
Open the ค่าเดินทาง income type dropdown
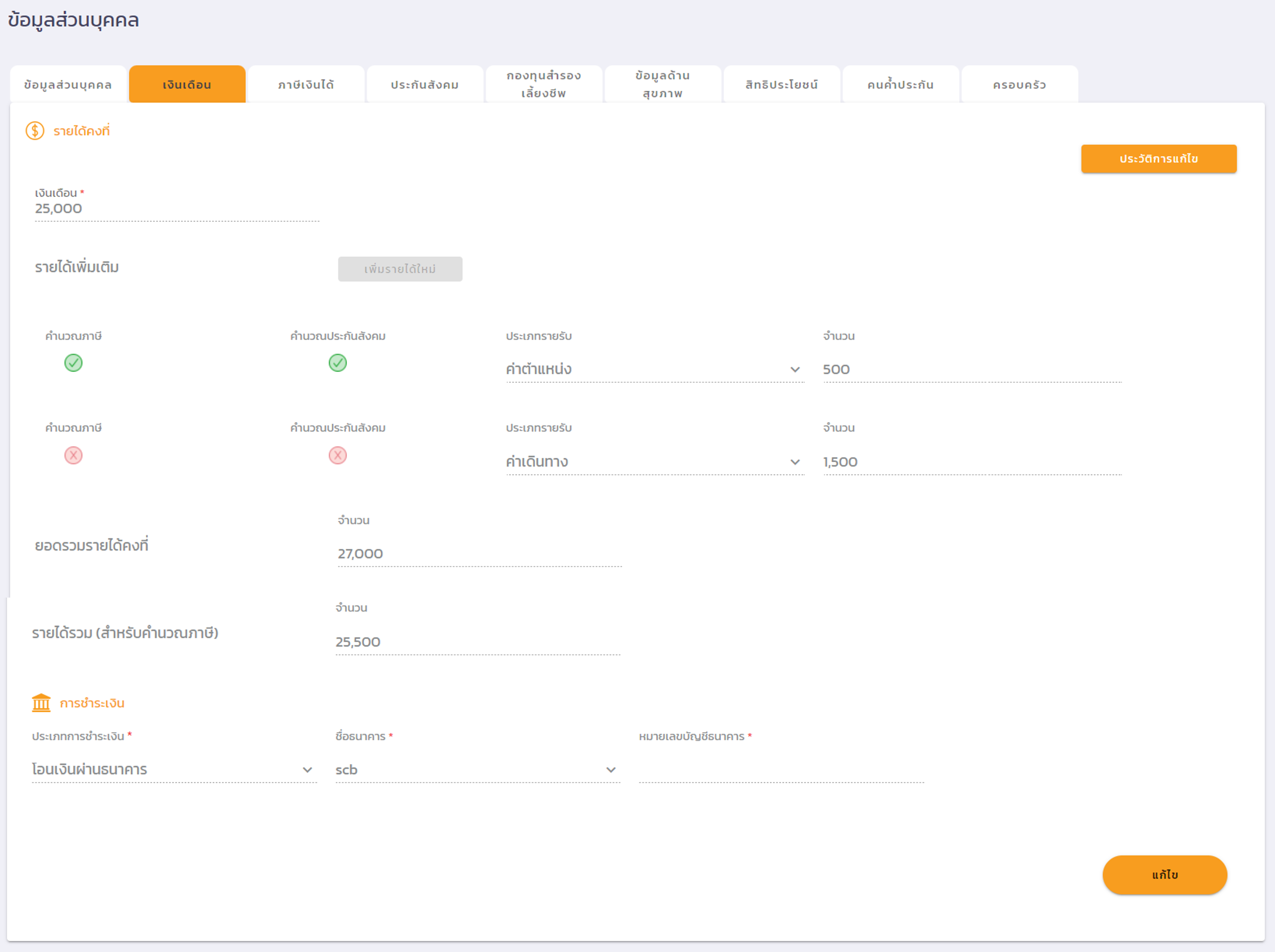[x=654, y=462]
